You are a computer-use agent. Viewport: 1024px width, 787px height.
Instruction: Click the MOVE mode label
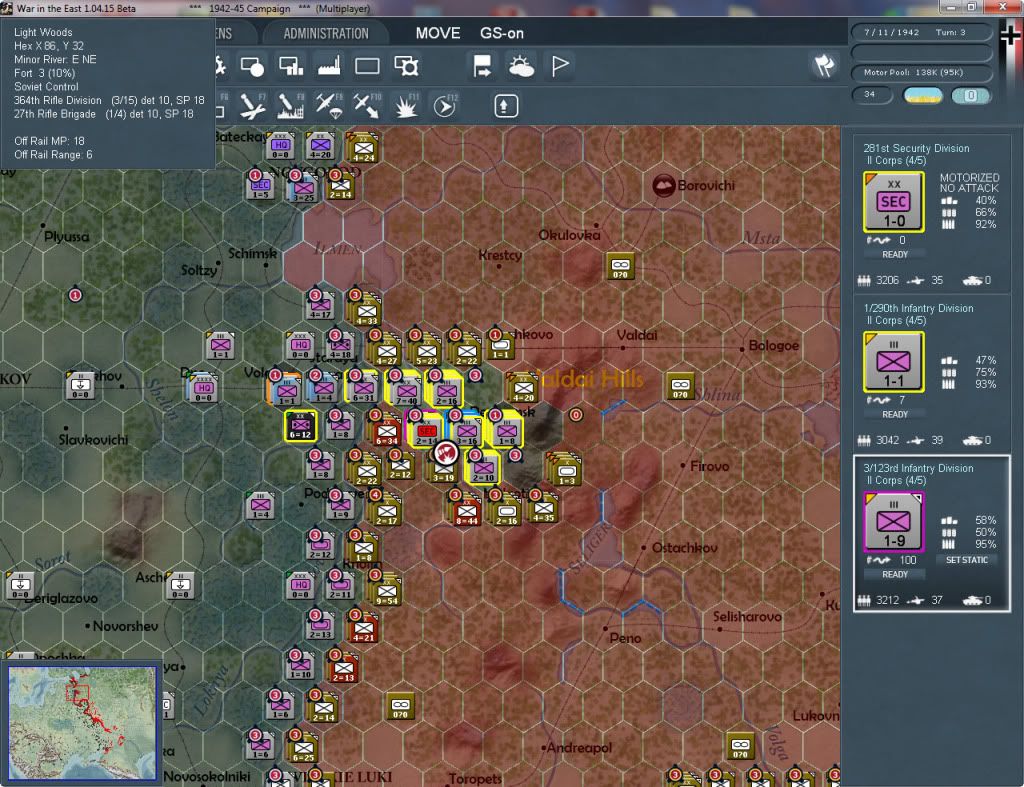(438, 33)
